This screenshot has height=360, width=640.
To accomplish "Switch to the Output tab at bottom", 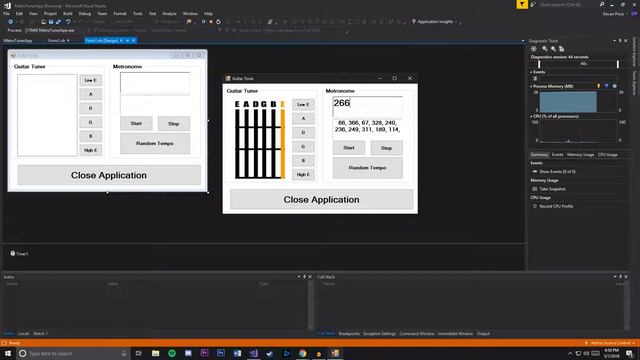I will (x=483, y=333).
